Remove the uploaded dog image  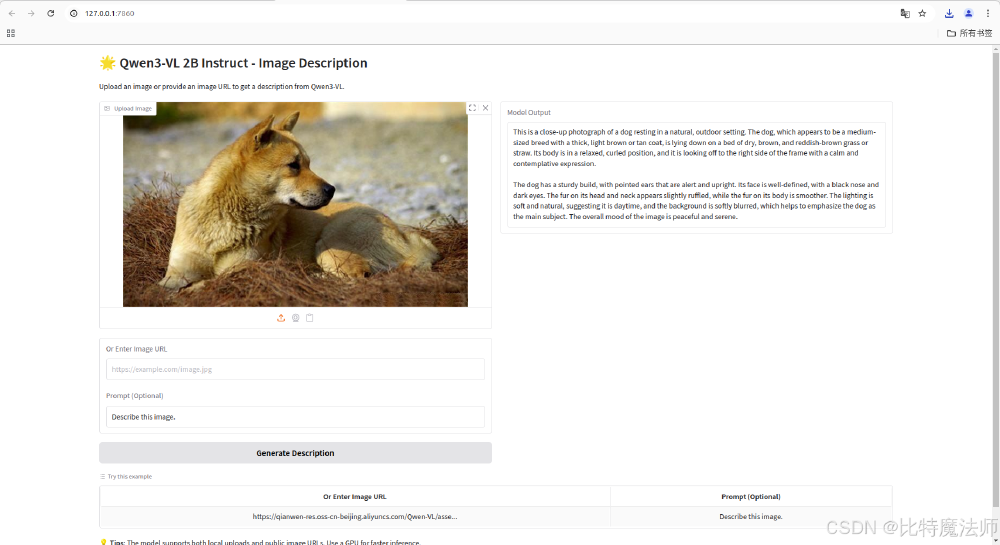(x=485, y=108)
